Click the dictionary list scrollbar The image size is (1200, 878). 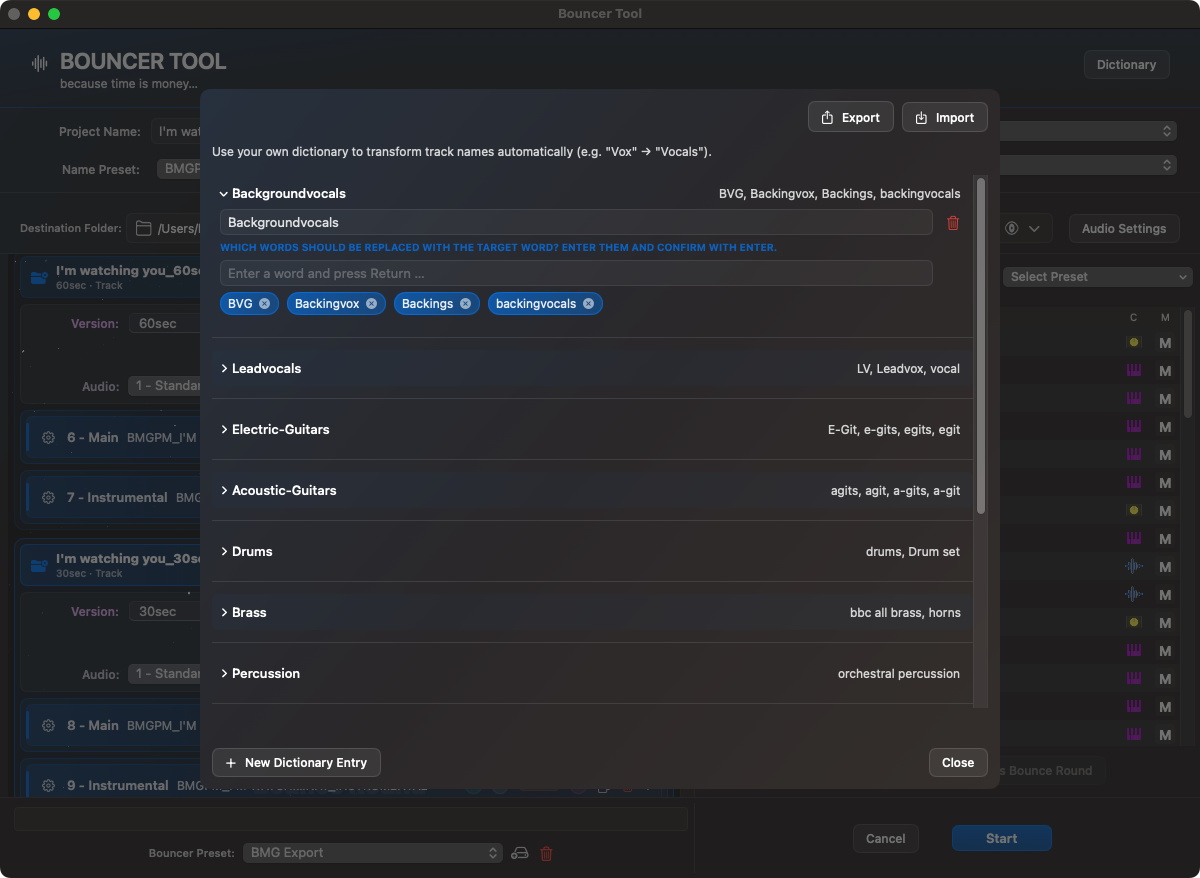(981, 346)
